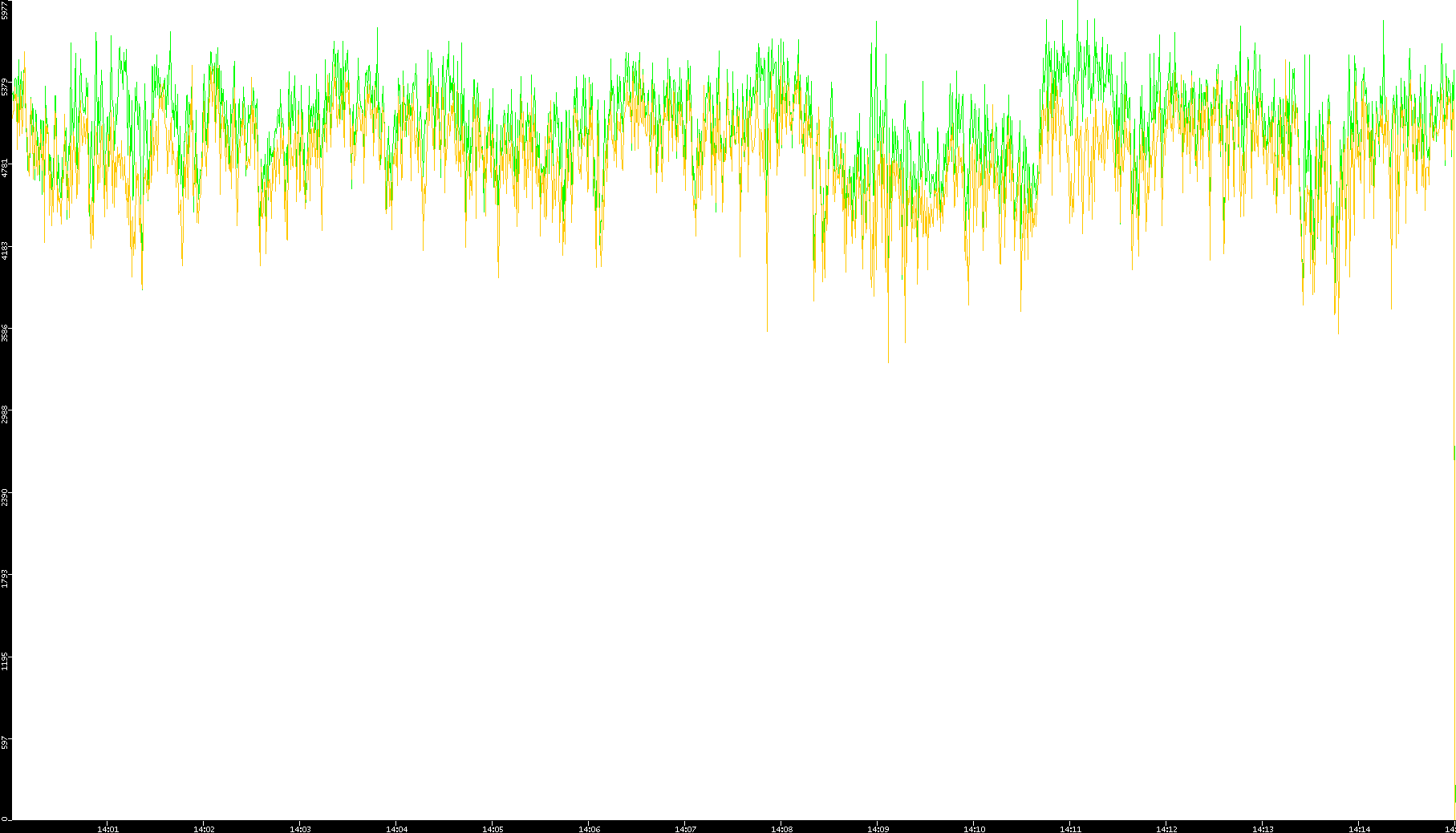The width and height of the screenshot is (1456, 833).
Task: Click the 14:02 time axis label
Action: [x=204, y=829]
